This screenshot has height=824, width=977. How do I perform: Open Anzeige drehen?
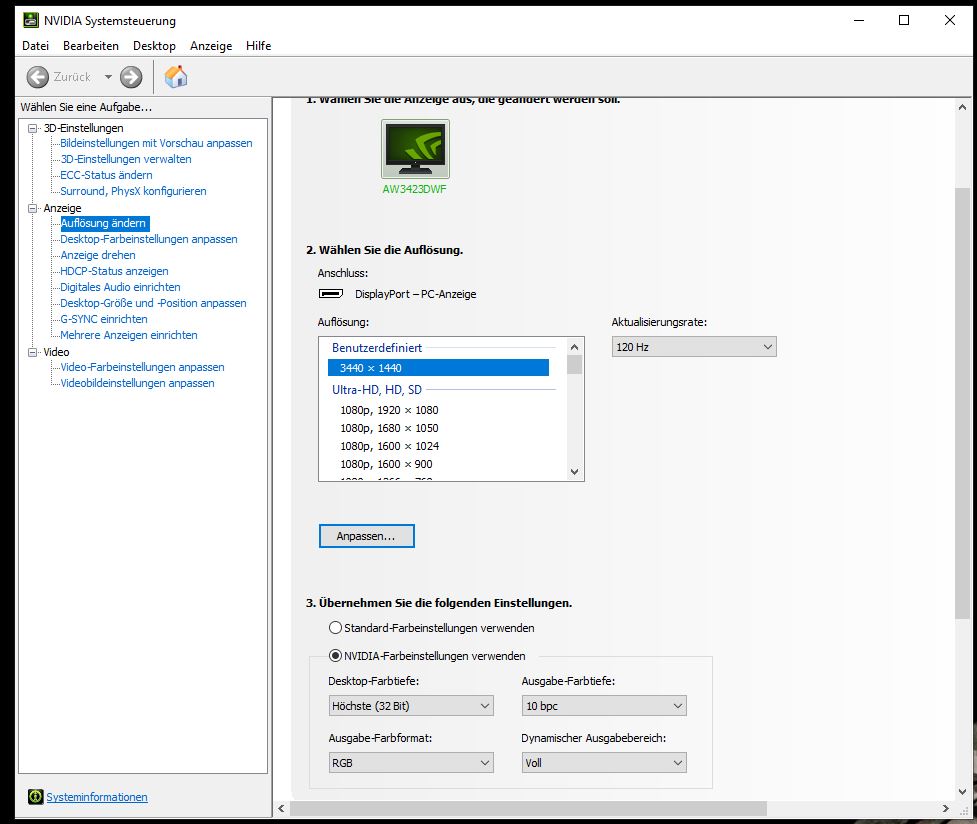(98, 255)
